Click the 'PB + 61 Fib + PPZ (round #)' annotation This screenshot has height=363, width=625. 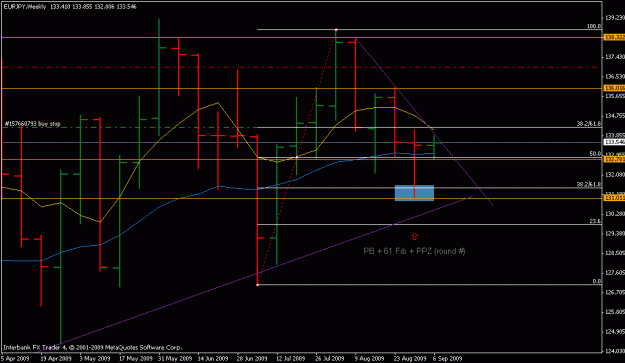(414, 251)
